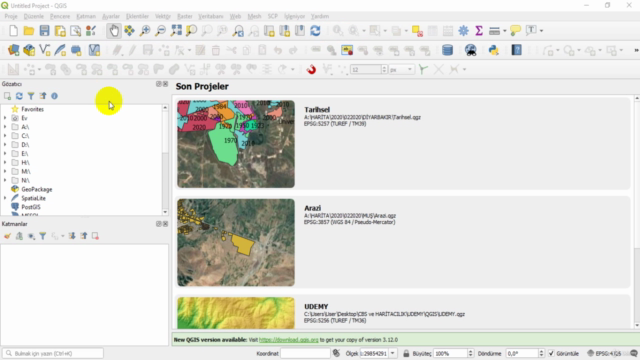
Task: Click the Arazi project thumbnail
Action: tap(236, 242)
